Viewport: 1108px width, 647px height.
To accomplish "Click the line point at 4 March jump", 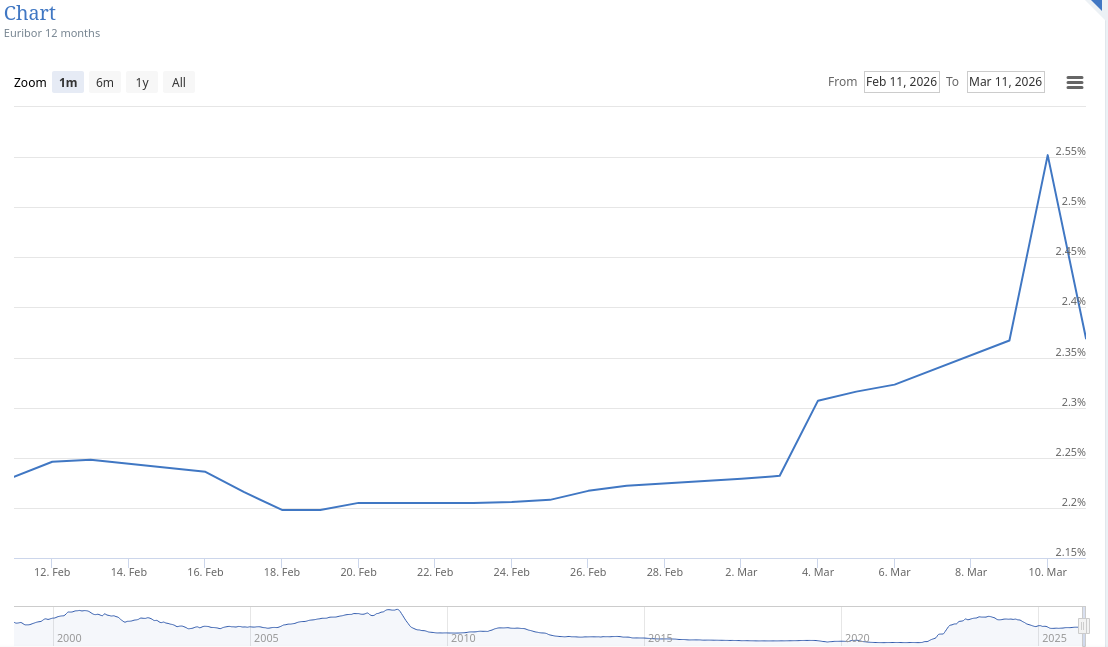I will tap(818, 401).
